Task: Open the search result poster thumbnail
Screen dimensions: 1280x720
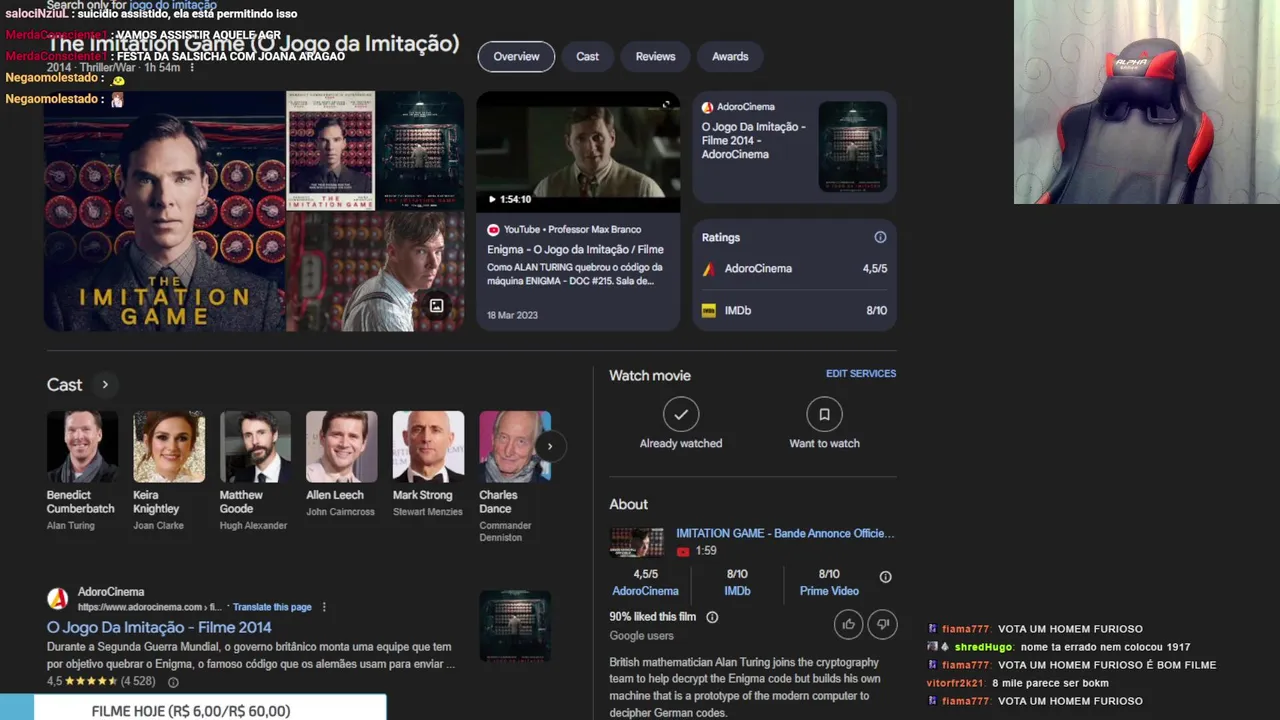Action: pos(515,626)
